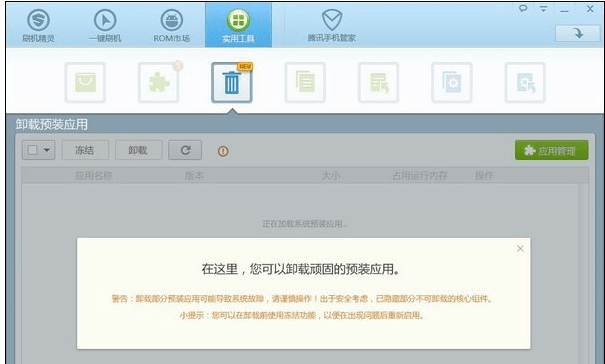Image resolution: width=605 pixels, height=364 pixels.
Task: Toggle the select-all checkbox
Action: click(32, 150)
